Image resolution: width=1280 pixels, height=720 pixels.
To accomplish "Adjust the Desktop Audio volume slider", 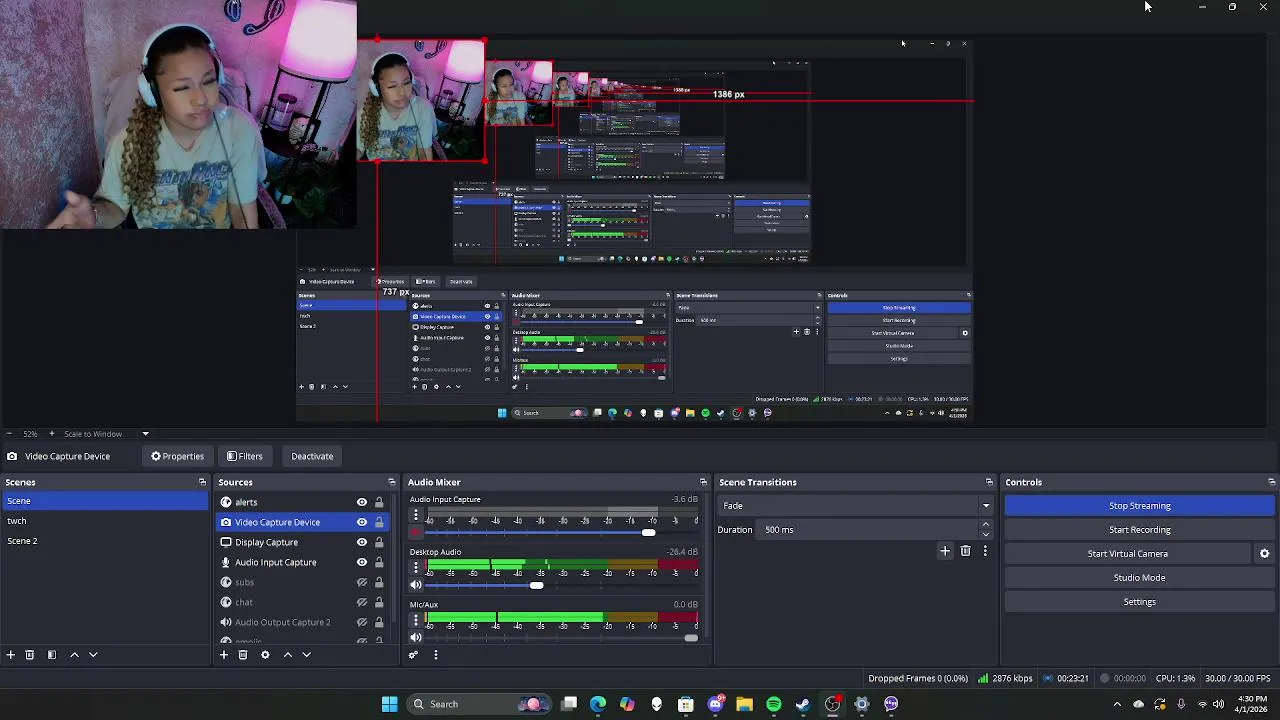I will 536,586.
